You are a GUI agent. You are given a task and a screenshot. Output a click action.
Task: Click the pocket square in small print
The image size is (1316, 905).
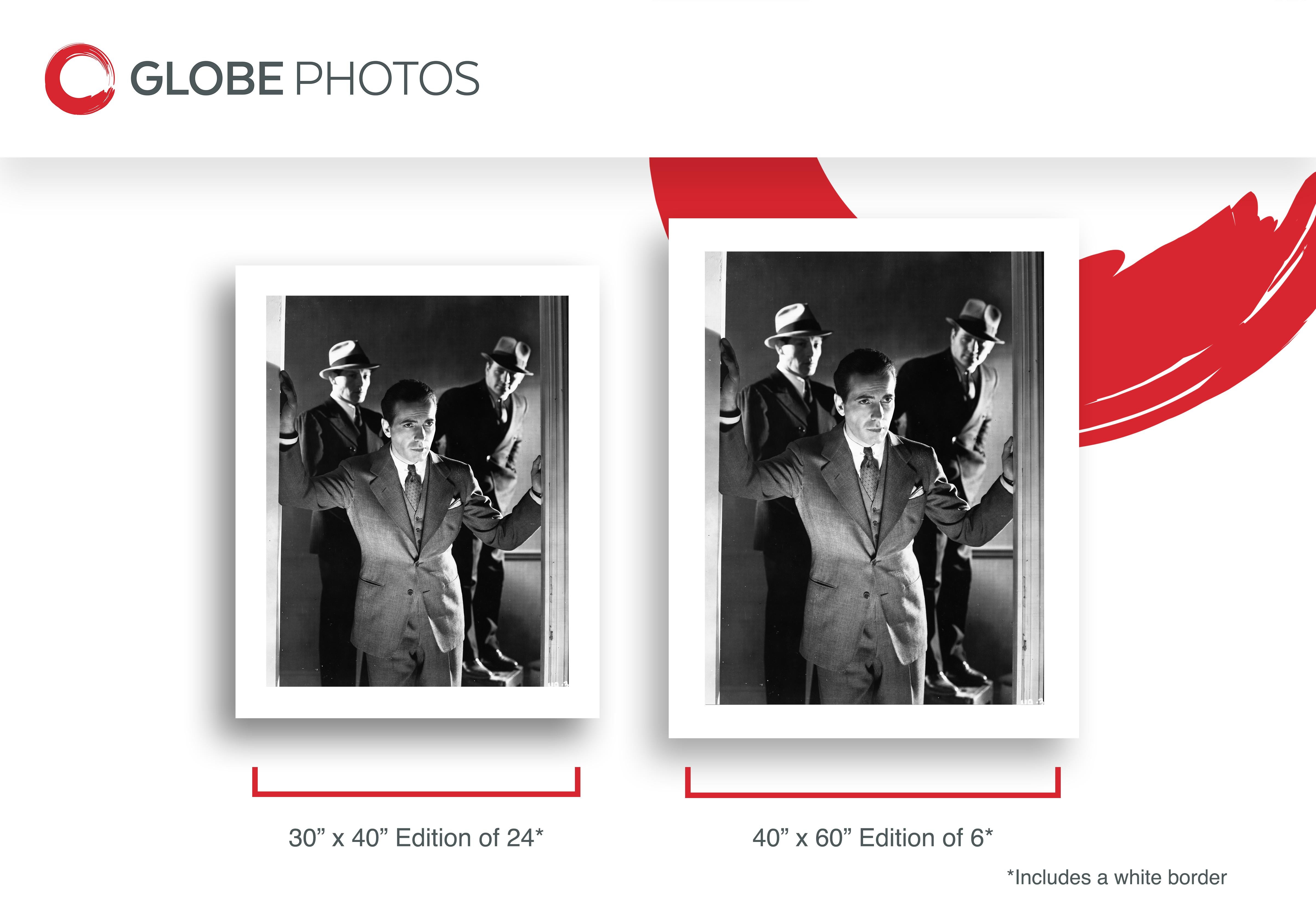coord(453,502)
